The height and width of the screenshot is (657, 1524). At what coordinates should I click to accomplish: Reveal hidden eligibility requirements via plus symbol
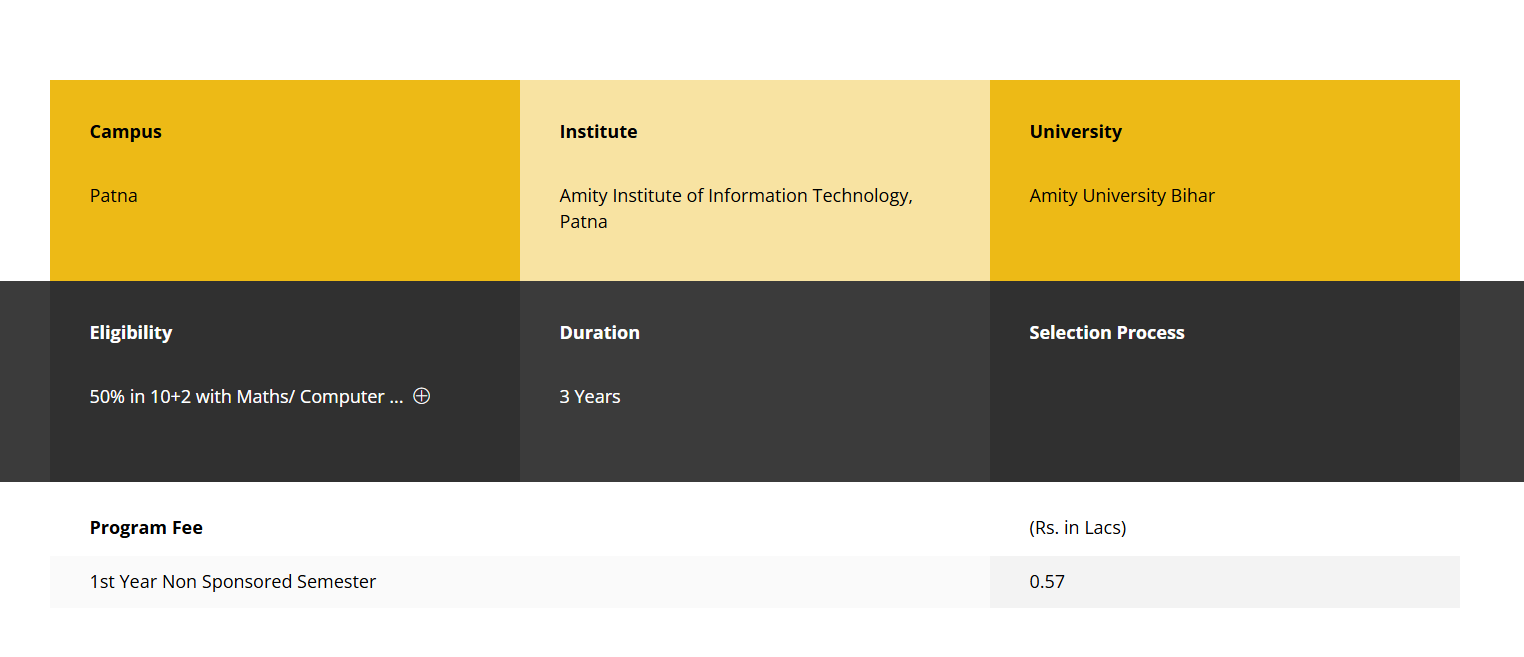click(421, 396)
